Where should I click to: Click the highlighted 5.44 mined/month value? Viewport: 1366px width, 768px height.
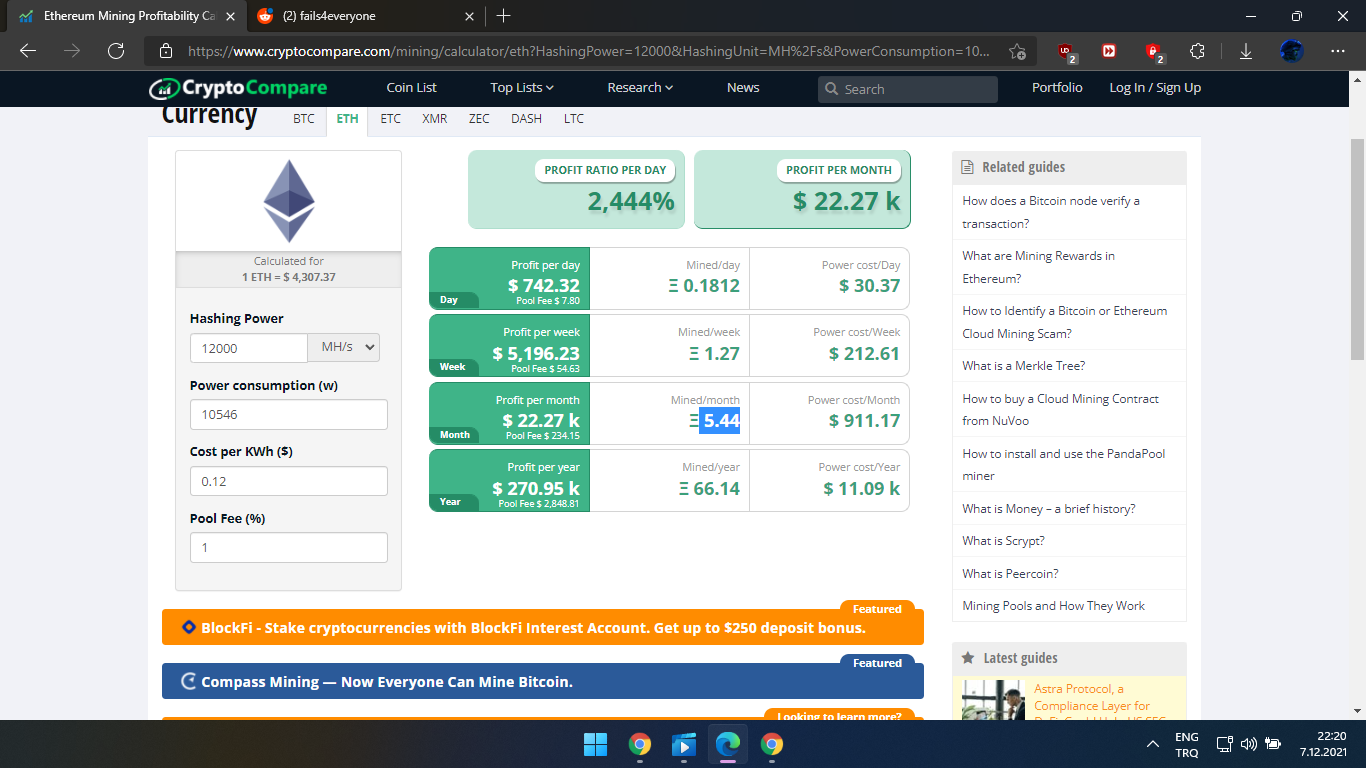(x=720, y=421)
